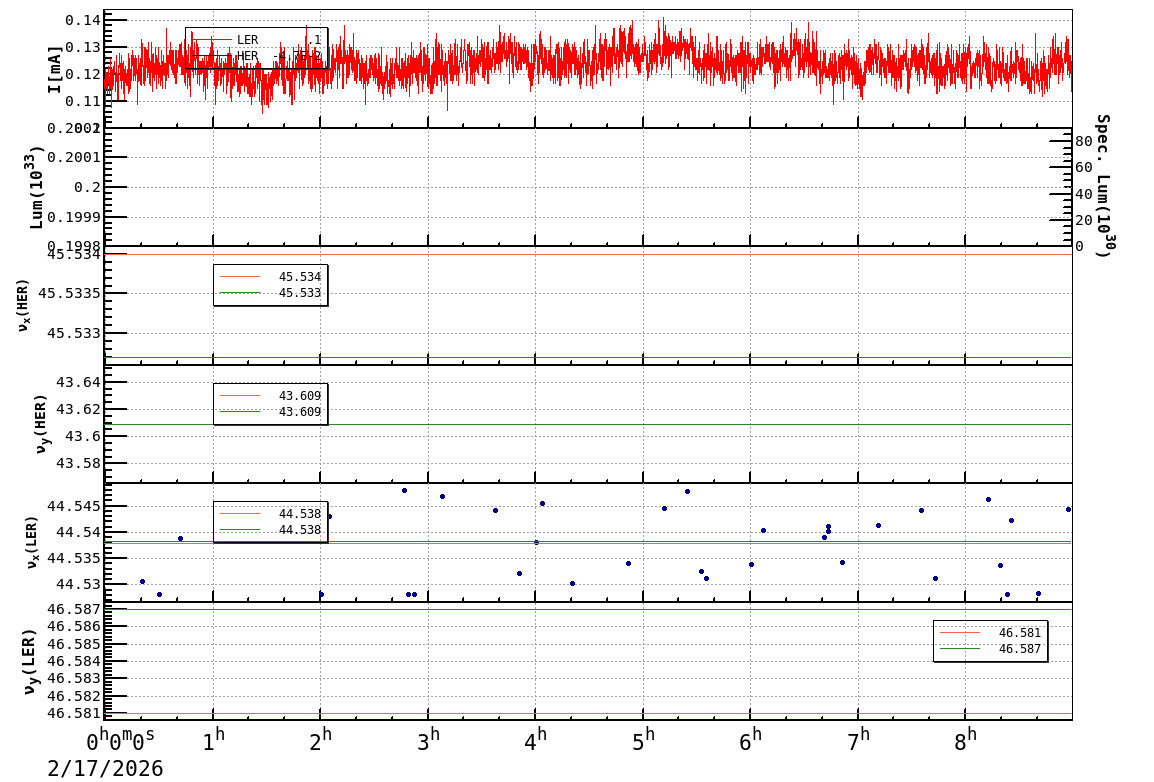Click the LER legend entry in current plot
Viewport: 1154px width, 782px height.
pos(247,40)
